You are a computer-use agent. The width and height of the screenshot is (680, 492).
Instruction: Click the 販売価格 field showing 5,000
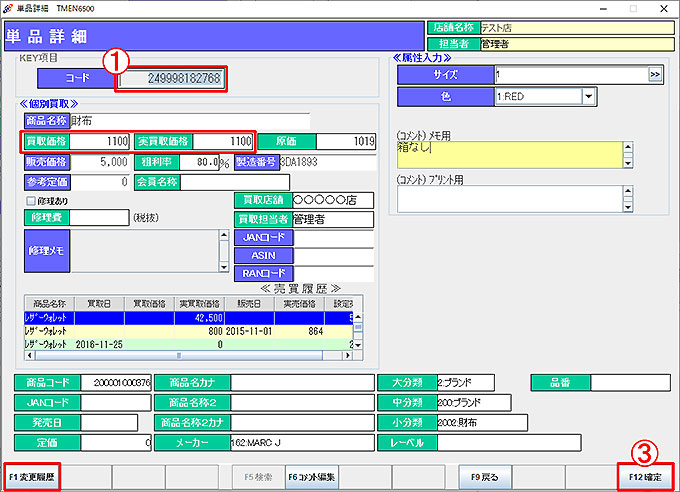pyautogui.click(x=100, y=162)
